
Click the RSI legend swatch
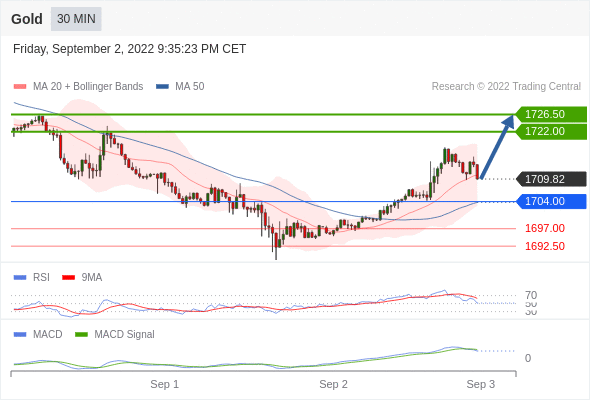point(20,278)
